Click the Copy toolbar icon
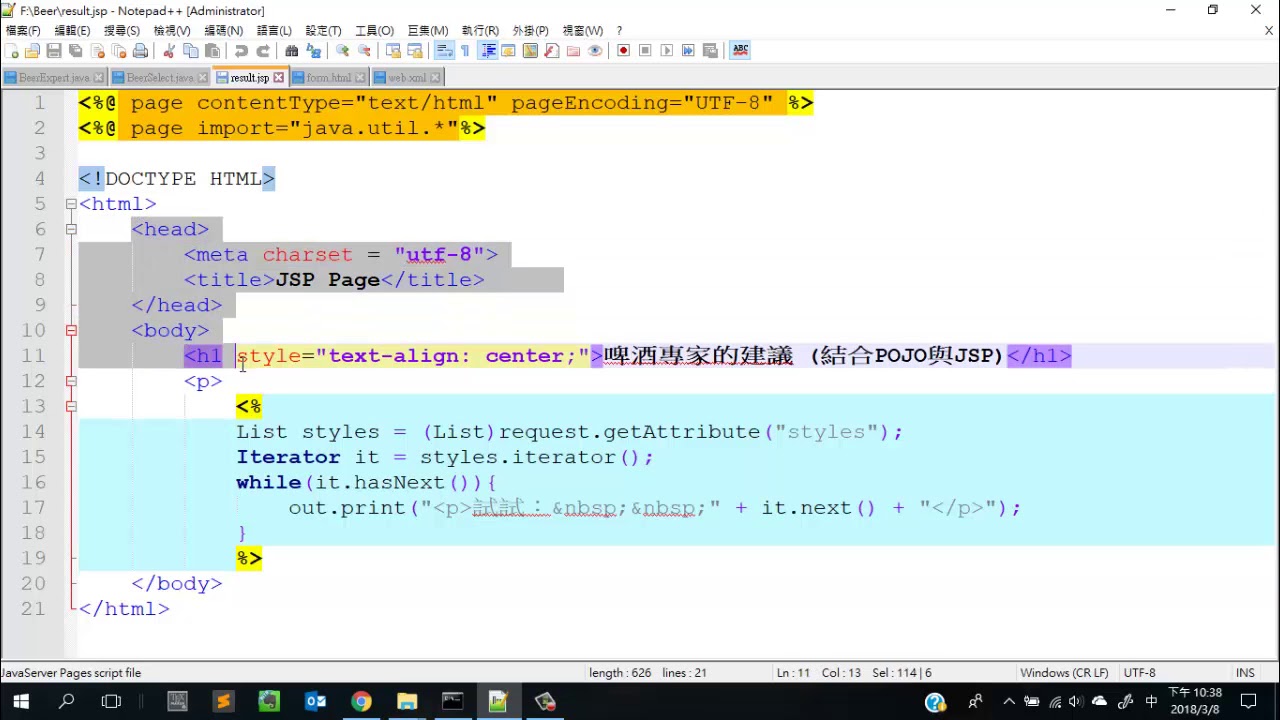 [190, 50]
